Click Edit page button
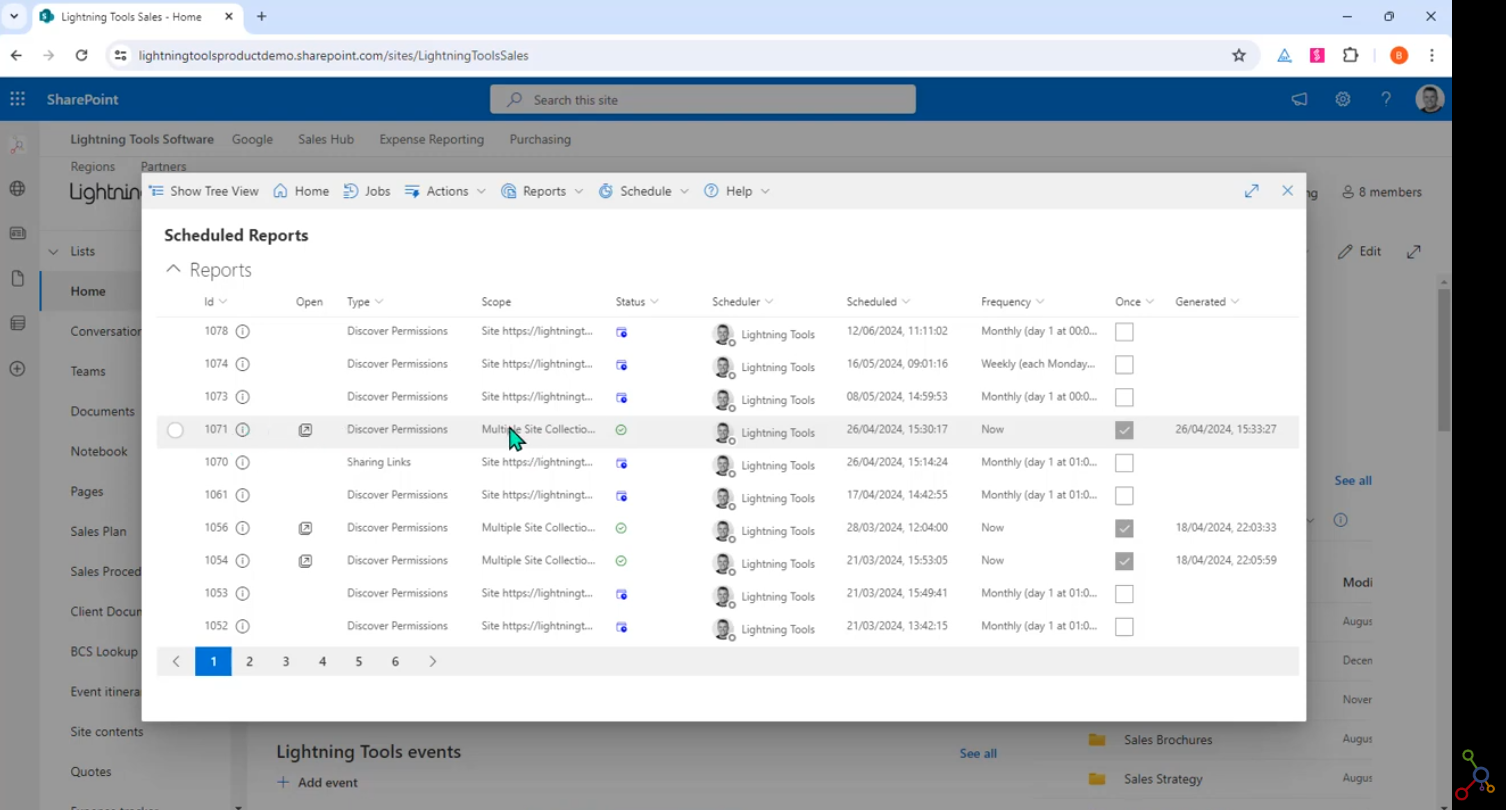The width and height of the screenshot is (1506, 810). (1360, 251)
